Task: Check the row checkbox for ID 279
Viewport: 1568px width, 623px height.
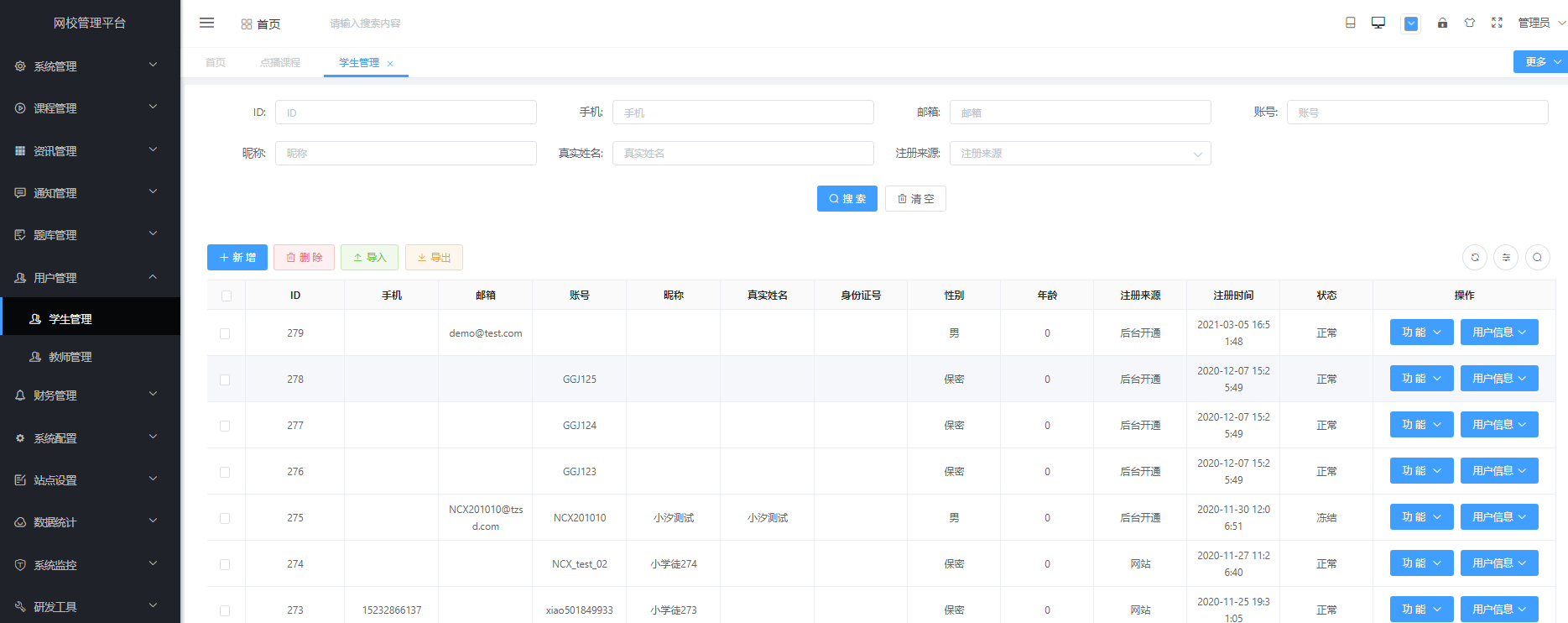Action: [225, 333]
